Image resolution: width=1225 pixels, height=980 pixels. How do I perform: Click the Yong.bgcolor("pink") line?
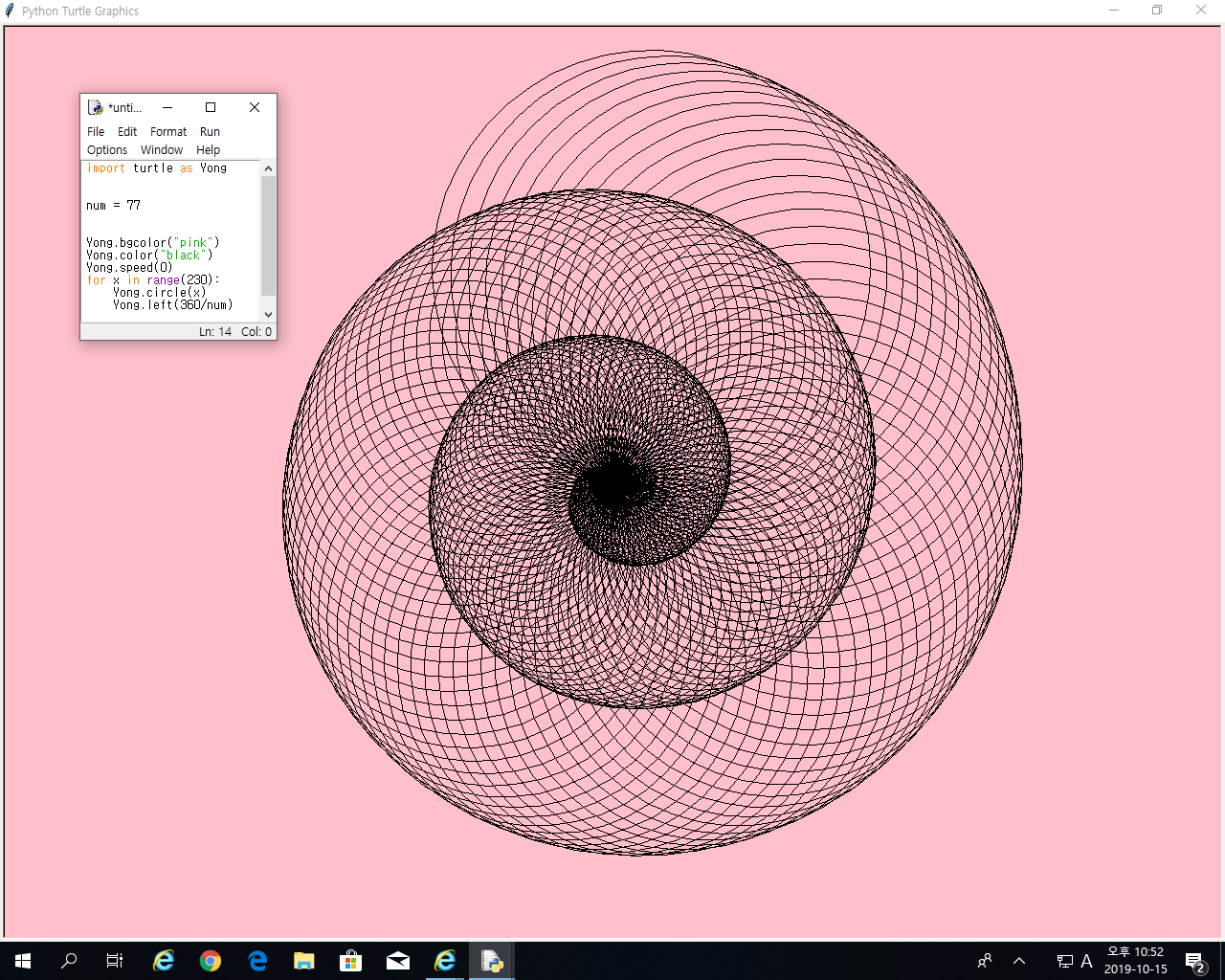tap(153, 243)
